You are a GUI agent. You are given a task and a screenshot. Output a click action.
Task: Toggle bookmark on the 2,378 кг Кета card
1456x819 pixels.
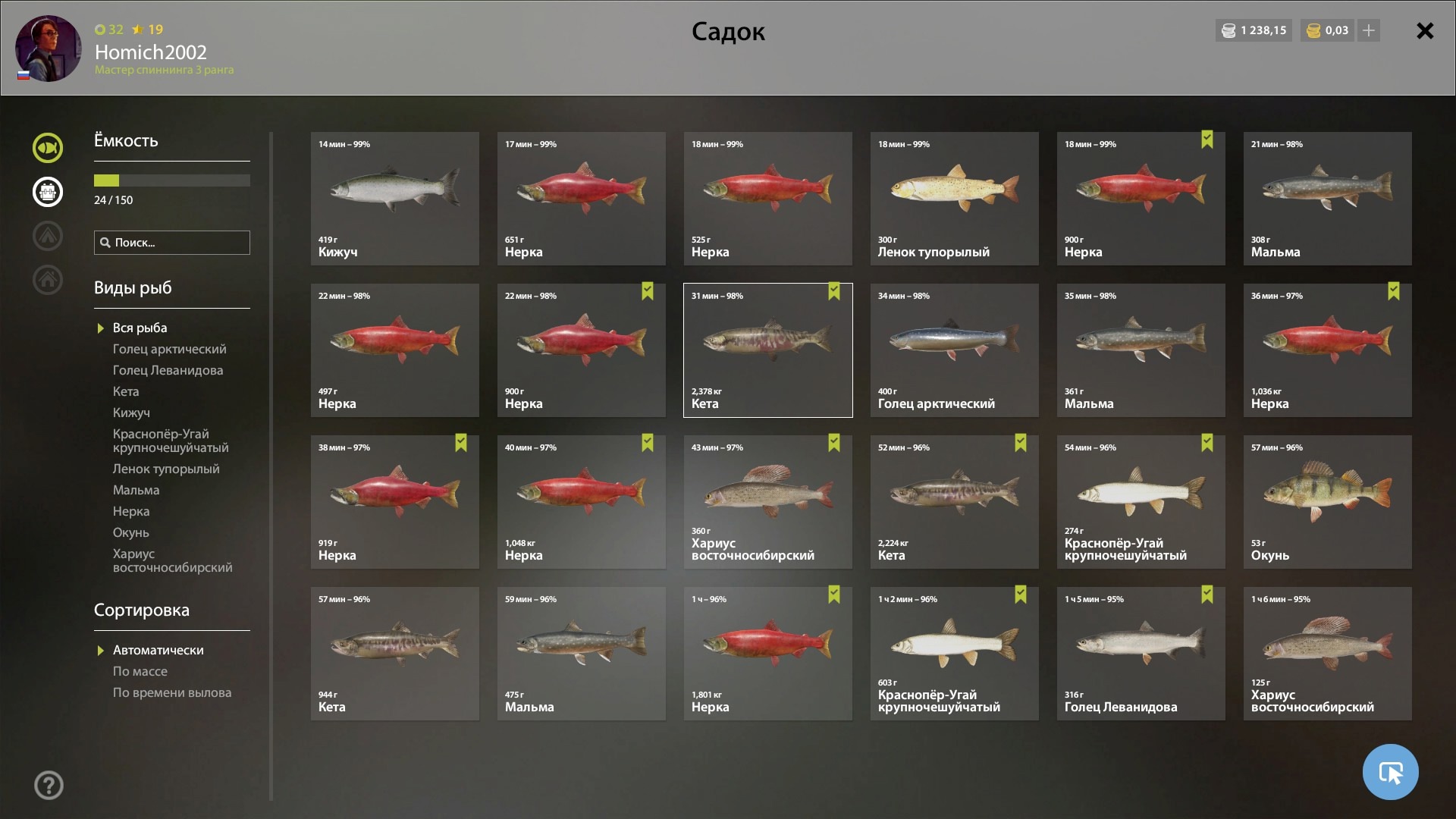834,291
